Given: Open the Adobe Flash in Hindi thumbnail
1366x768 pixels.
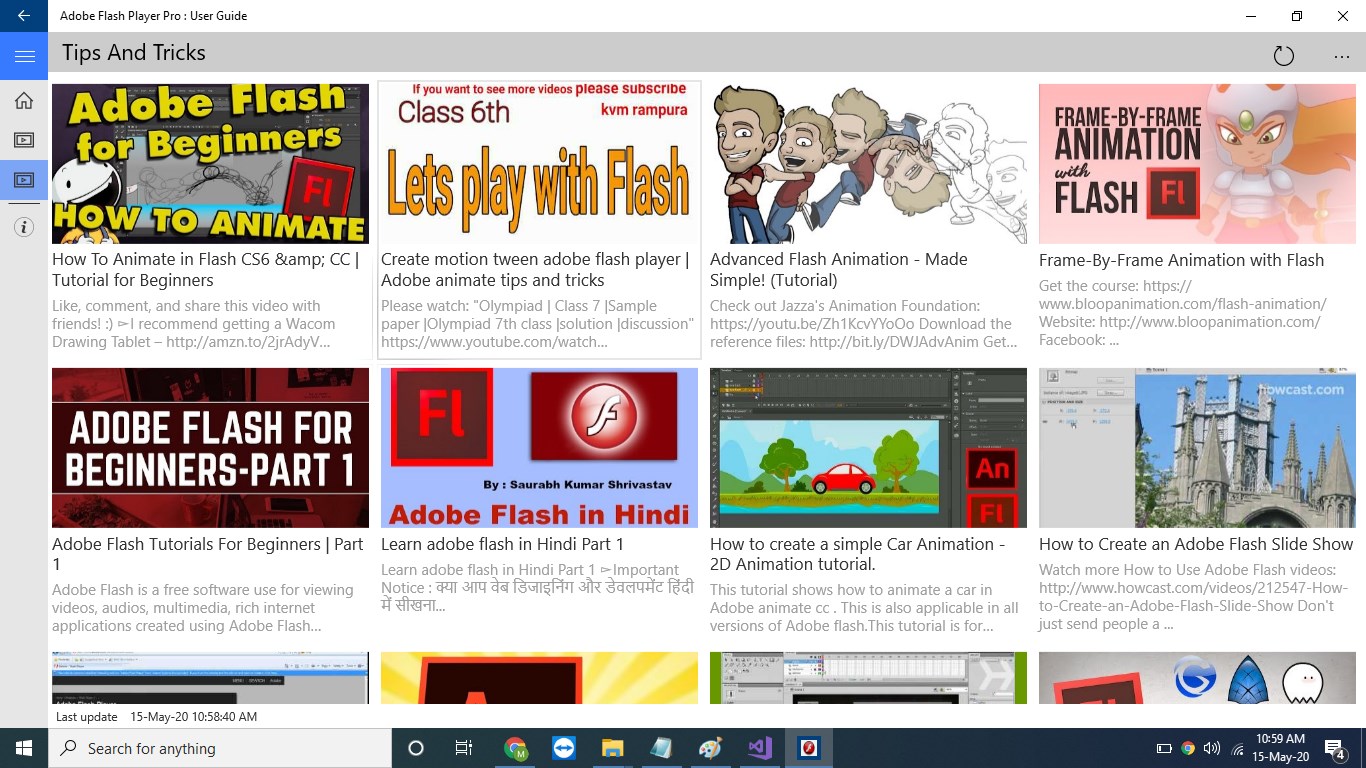Looking at the screenshot, I should coord(539,448).
